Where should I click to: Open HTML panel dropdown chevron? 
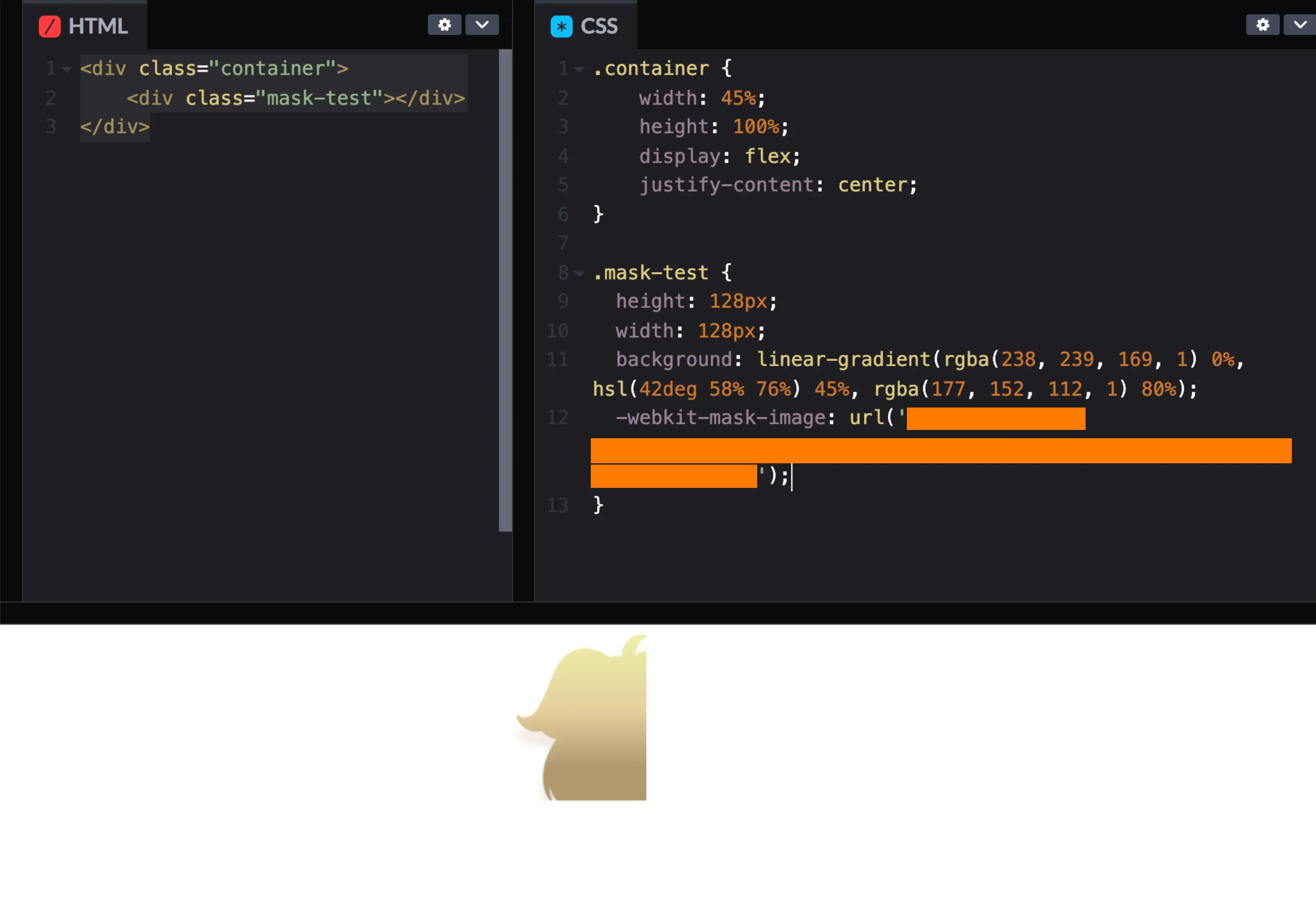click(482, 25)
